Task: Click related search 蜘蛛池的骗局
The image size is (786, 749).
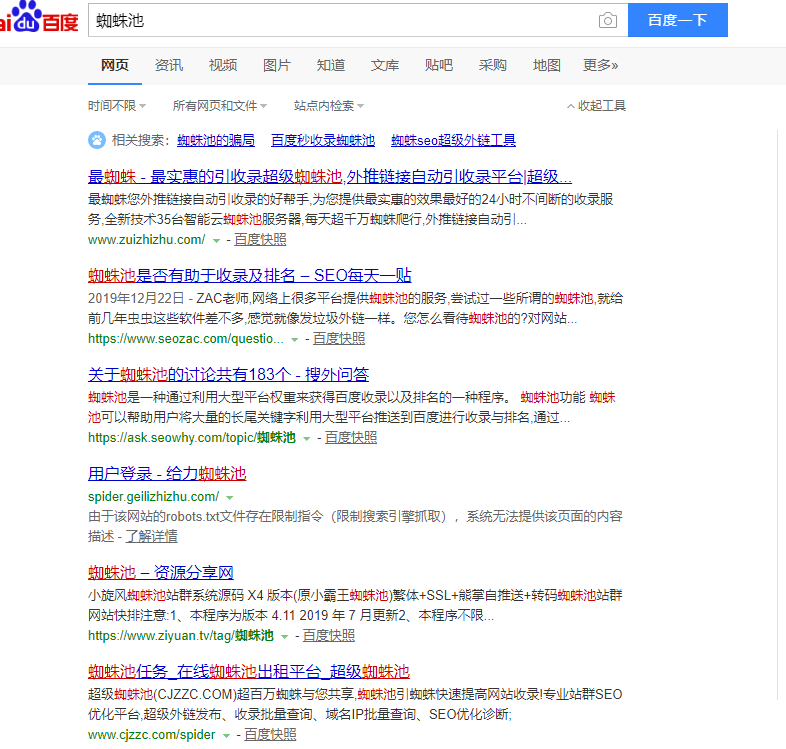Action: (216, 140)
